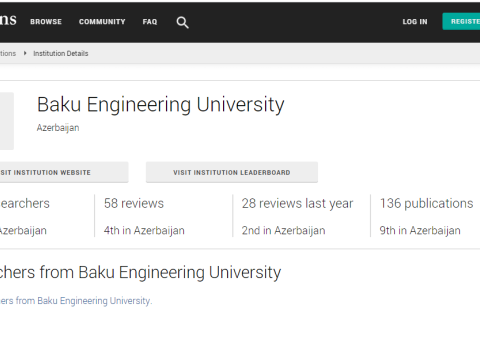Click the Azerbaijan country label under title
The height and width of the screenshot is (360, 480).
(x=58, y=128)
